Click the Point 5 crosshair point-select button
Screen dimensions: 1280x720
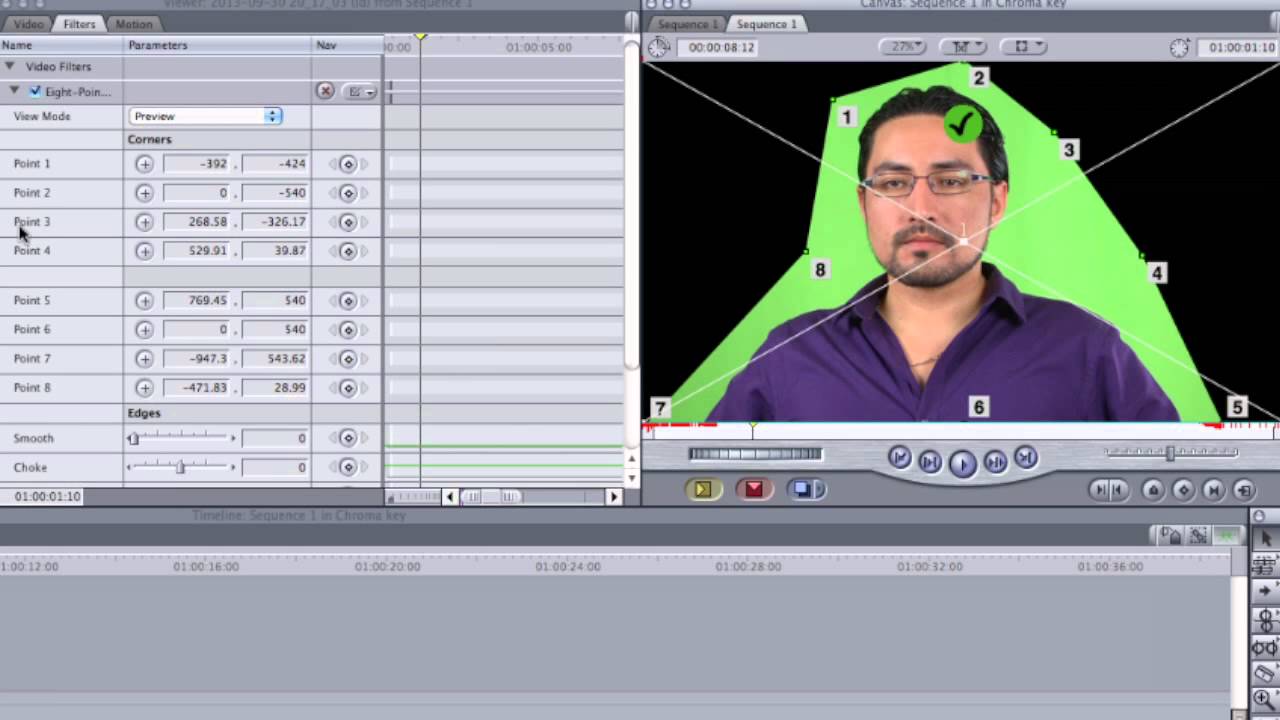pyautogui.click(x=145, y=300)
